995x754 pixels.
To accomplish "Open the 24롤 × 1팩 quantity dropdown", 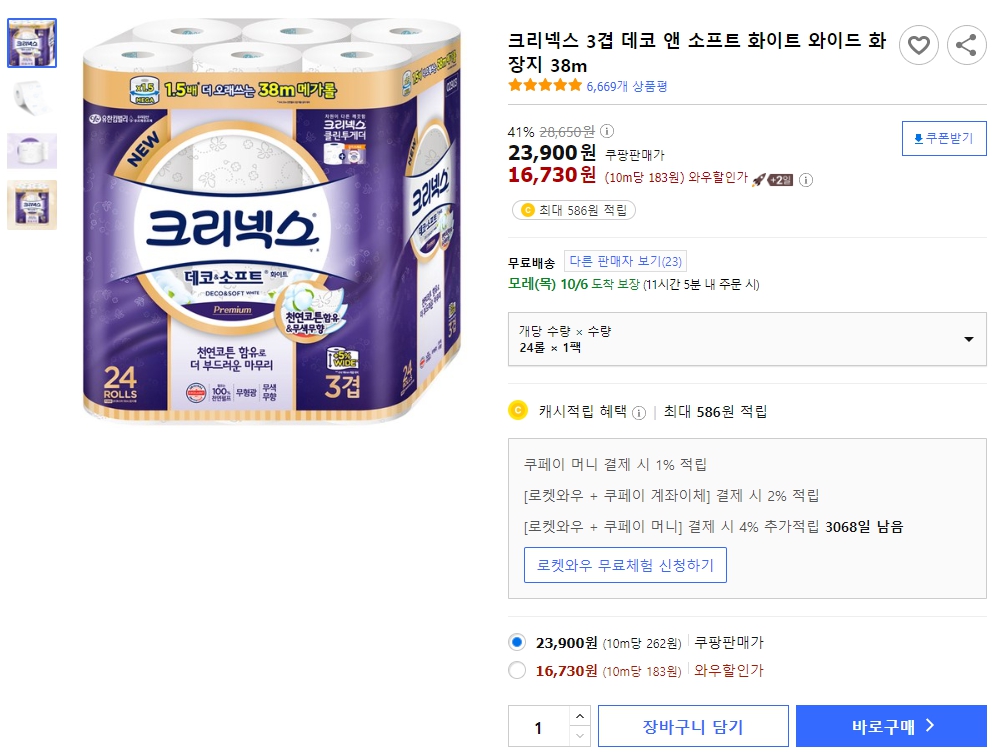I will click(x=746, y=339).
